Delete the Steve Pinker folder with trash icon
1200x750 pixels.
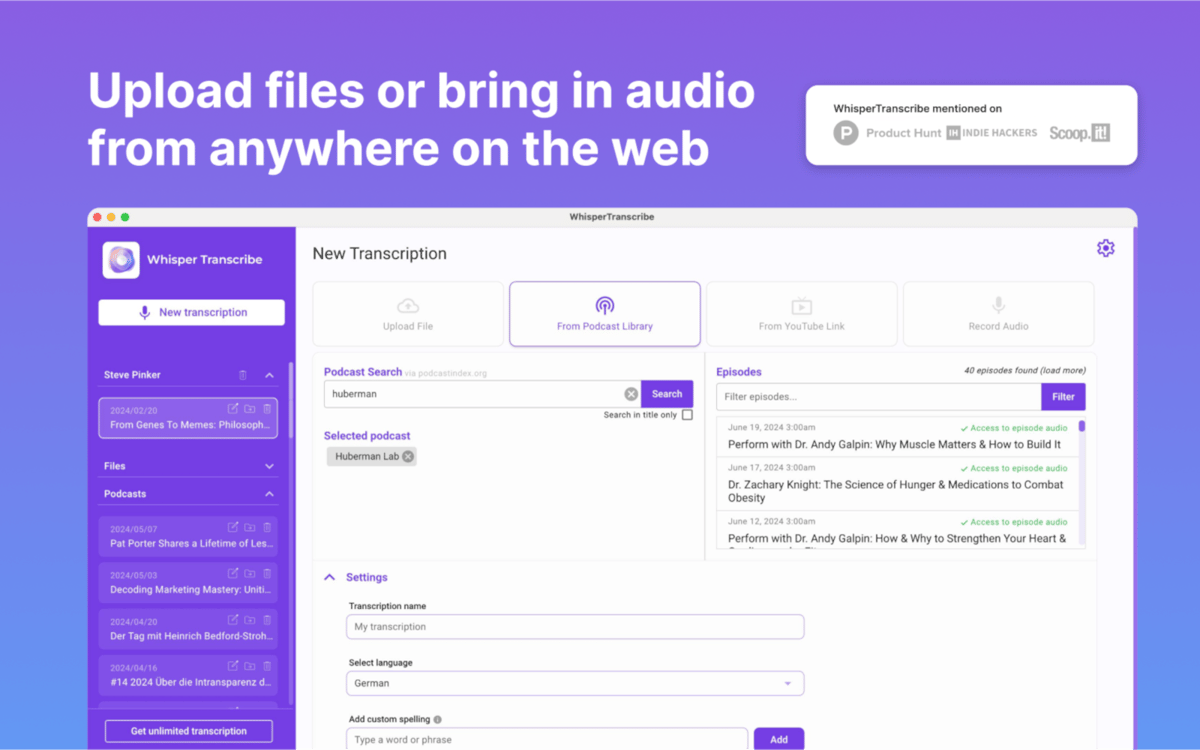pos(242,375)
